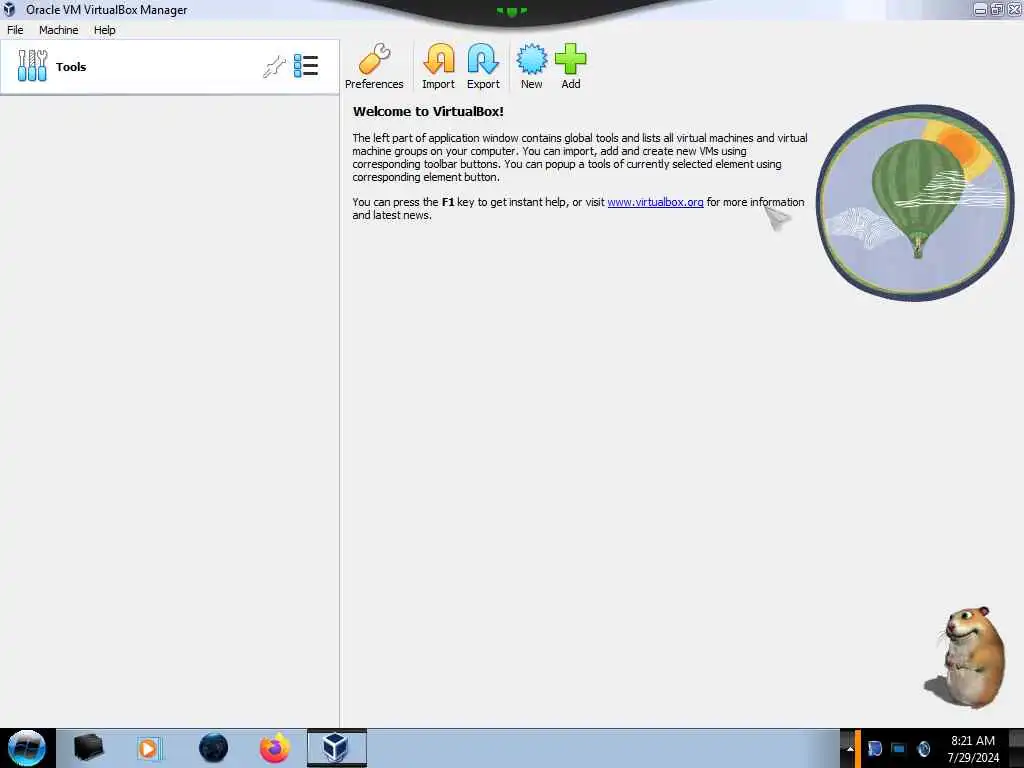The width and height of the screenshot is (1024, 768).
Task: Visit the www.virtualbox.org link
Action: 655,202
